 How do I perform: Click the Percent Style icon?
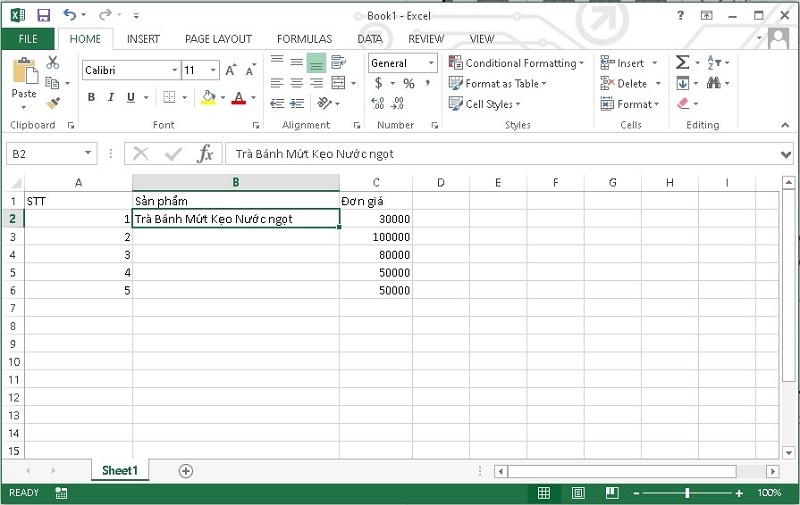(x=409, y=84)
